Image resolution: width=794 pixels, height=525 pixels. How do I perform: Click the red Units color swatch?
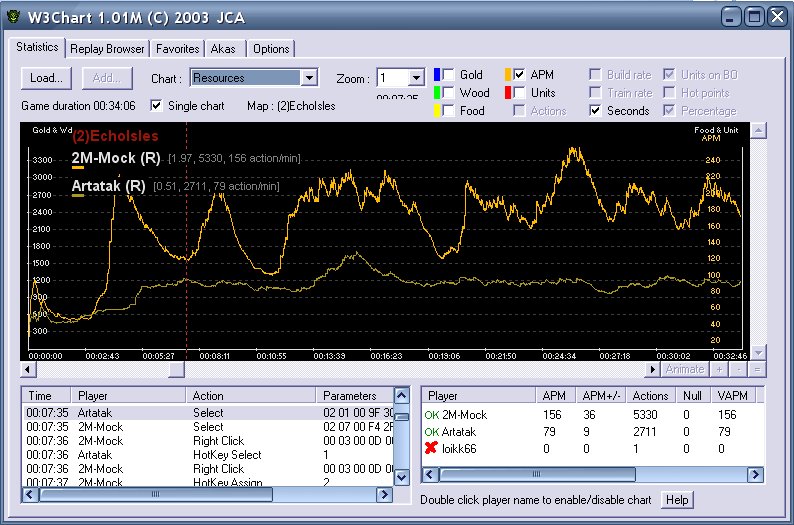[508, 93]
